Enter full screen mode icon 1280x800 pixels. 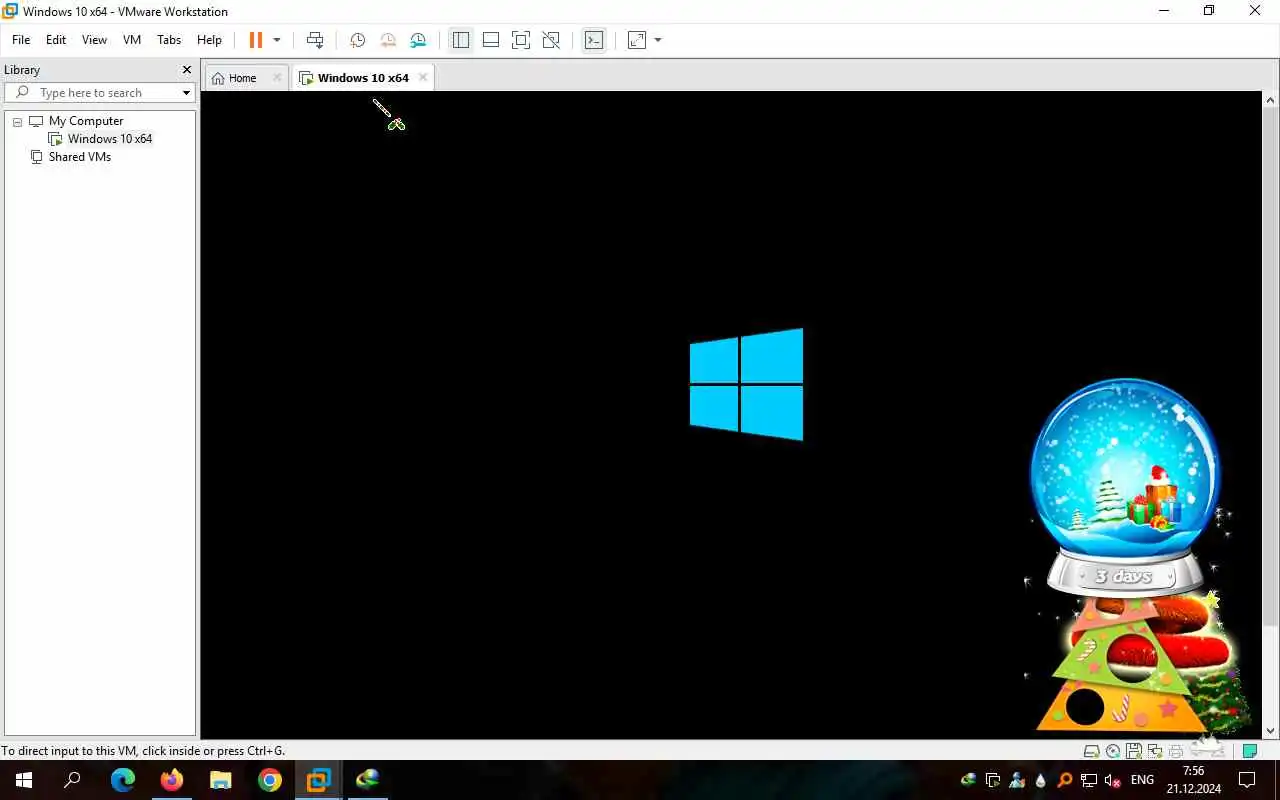click(x=521, y=40)
